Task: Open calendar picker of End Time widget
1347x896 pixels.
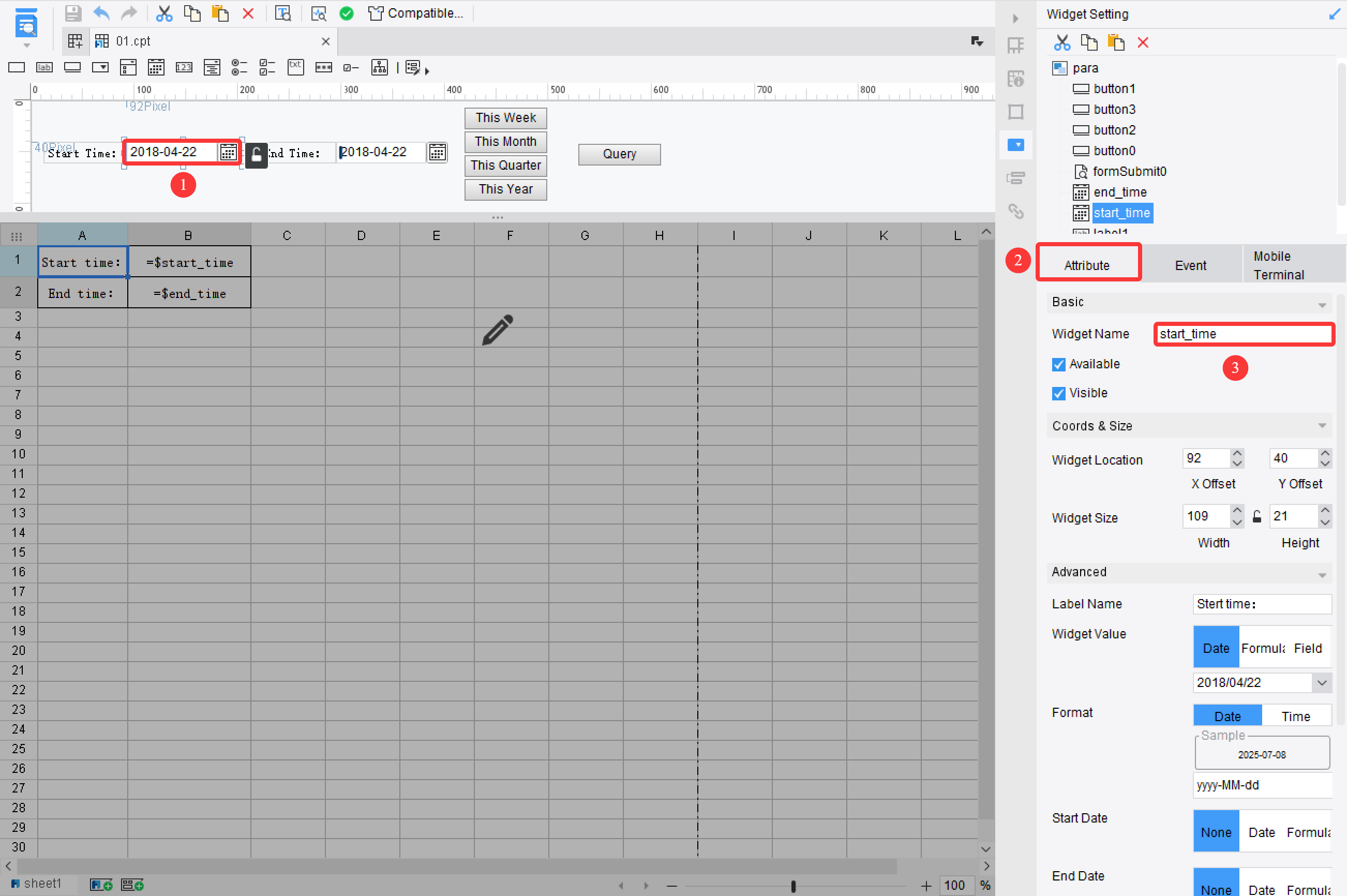Action: coord(437,153)
